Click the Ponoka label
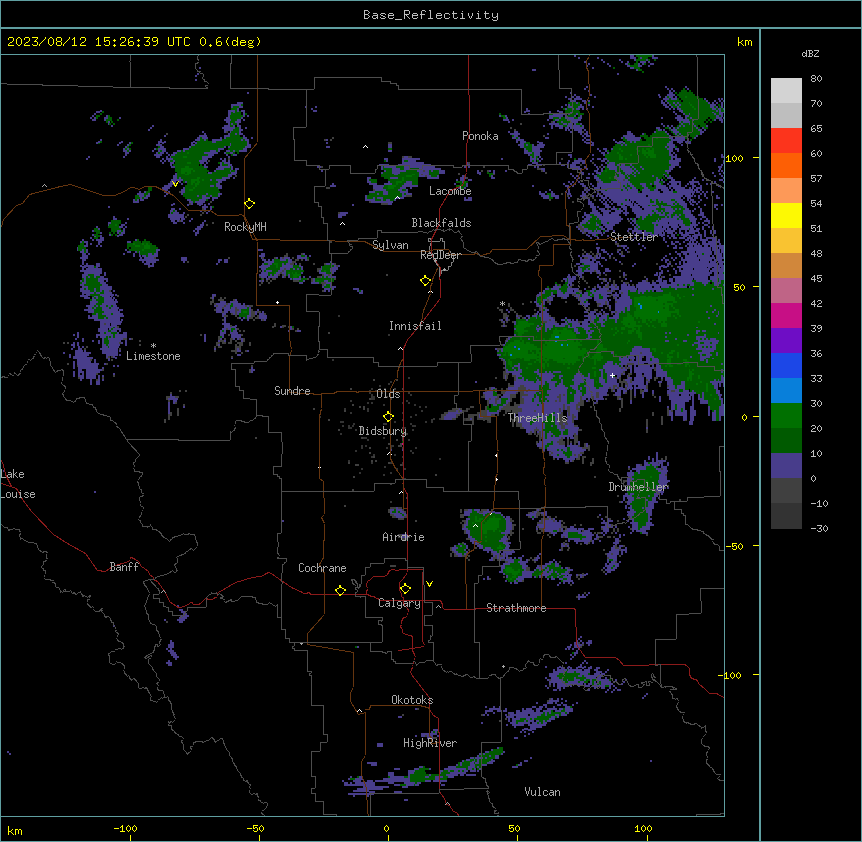The image size is (862, 842). point(480,136)
